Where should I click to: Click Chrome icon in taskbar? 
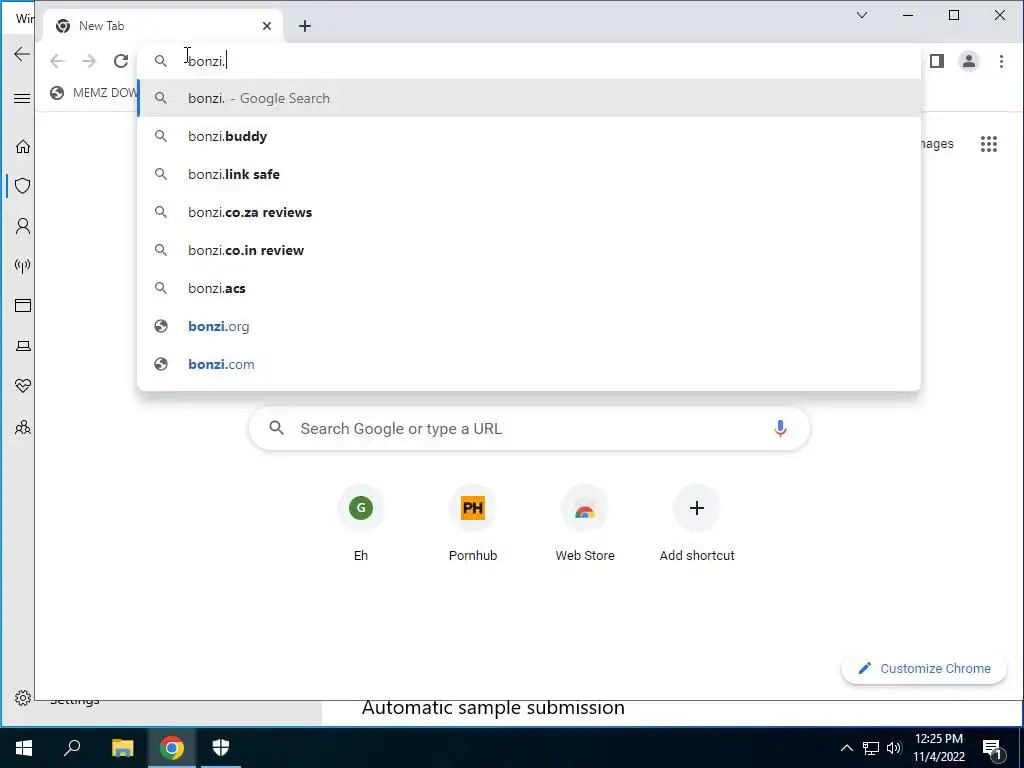coord(172,748)
